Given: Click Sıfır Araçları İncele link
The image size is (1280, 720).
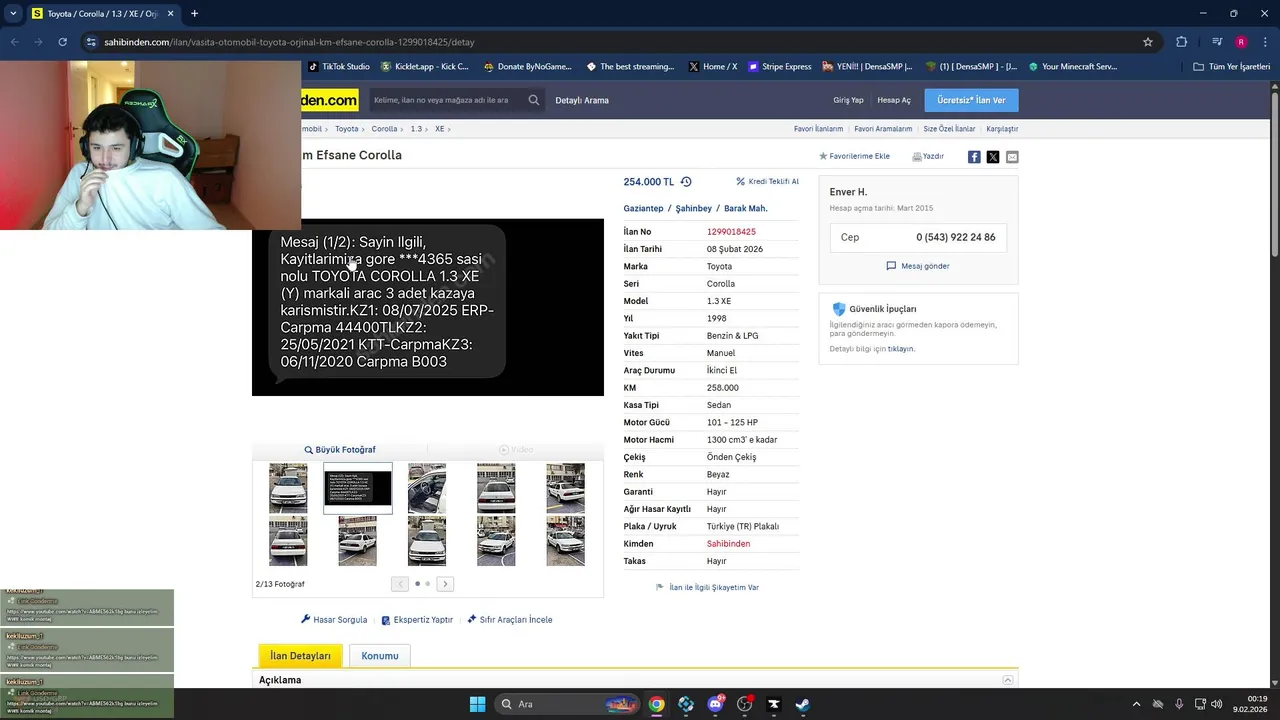Looking at the screenshot, I should pos(510,620).
